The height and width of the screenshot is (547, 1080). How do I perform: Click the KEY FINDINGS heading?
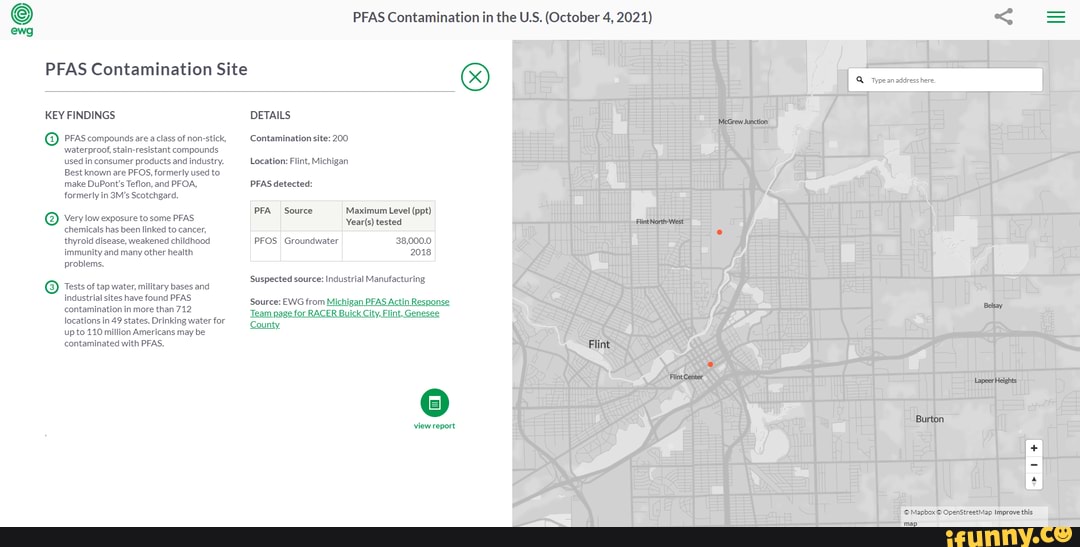[80, 115]
